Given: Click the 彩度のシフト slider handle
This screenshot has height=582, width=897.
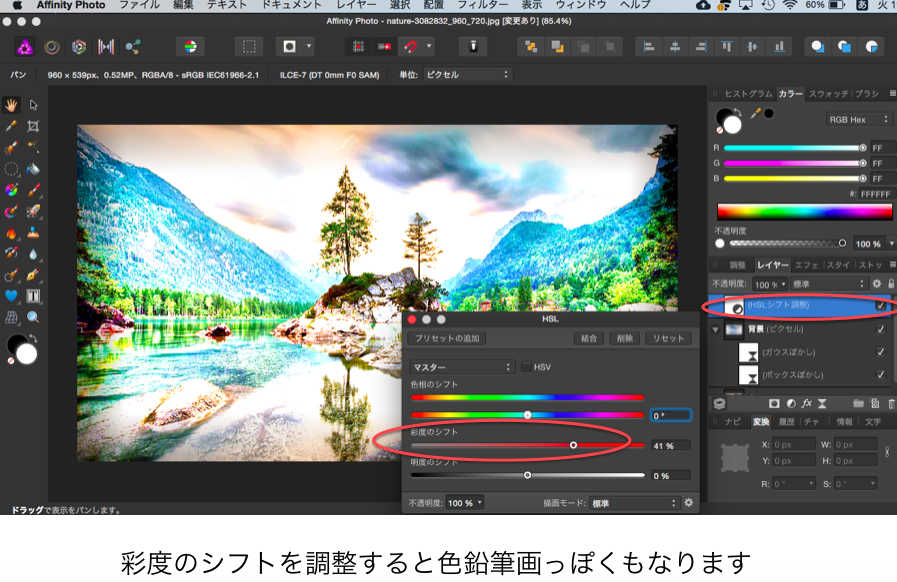Looking at the screenshot, I should 573,444.
